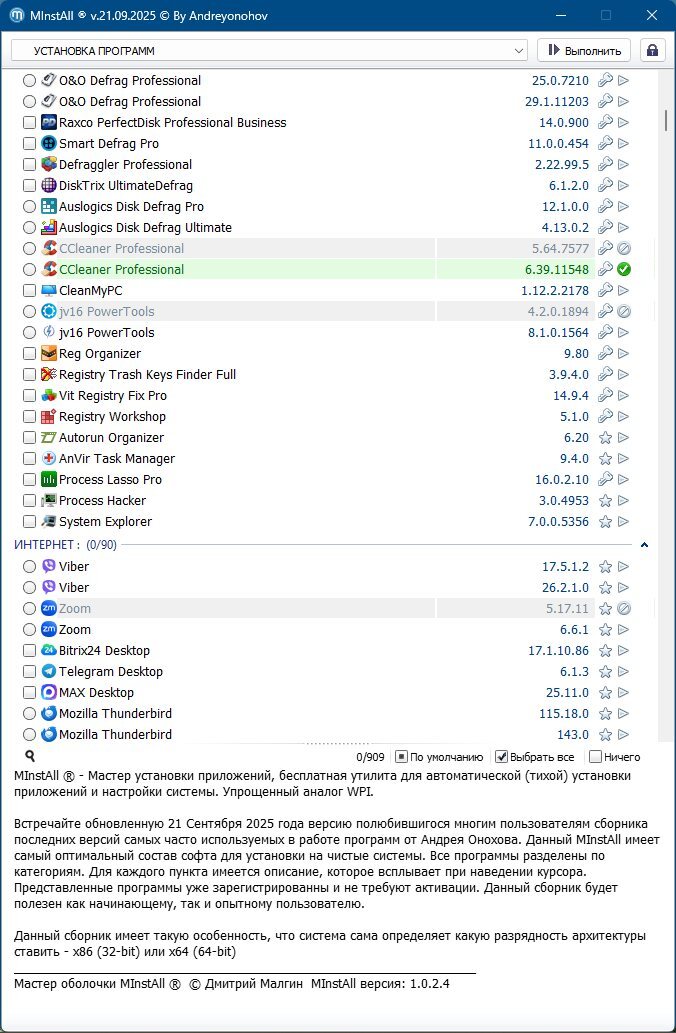Click the green checkmark on CCleaner Professional 6.39.11548
Screen dimensions: 676x1033
pos(623,270)
